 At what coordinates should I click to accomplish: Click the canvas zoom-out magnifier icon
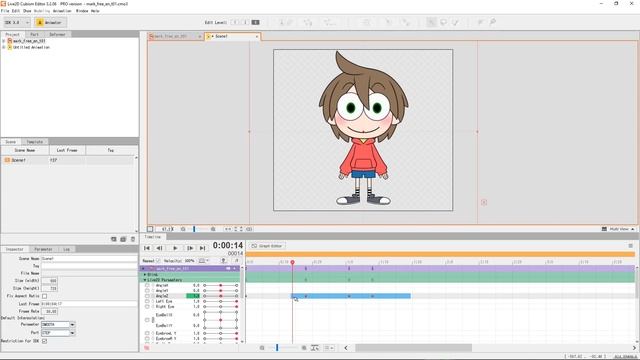pyautogui.click(x=183, y=229)
